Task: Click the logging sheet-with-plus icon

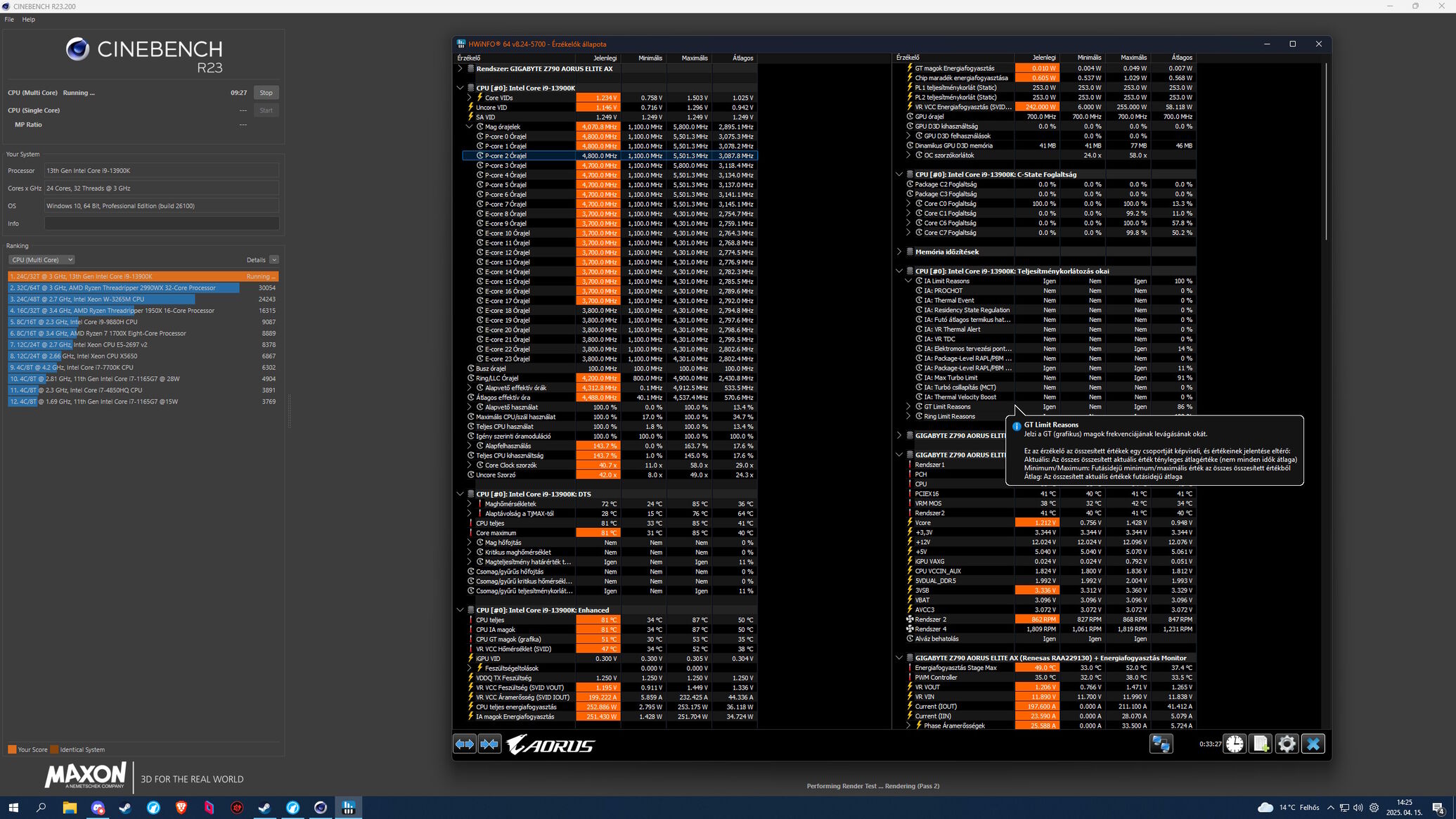Action: pyautogui.click(x=1261, y=744)
